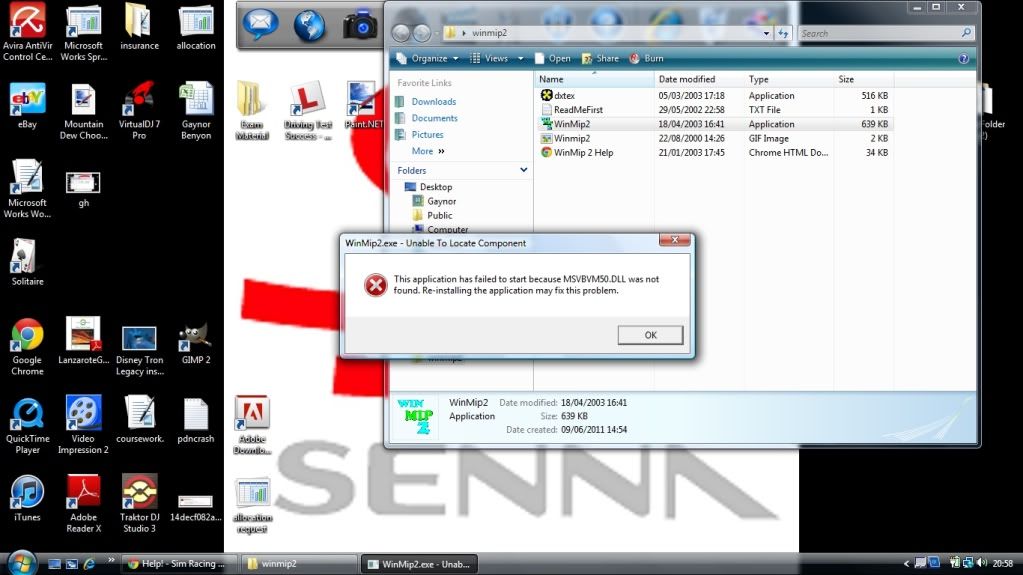1023x575 pixels.
Task: Select Desktop in the Folders tree
Action: point(435,187)
